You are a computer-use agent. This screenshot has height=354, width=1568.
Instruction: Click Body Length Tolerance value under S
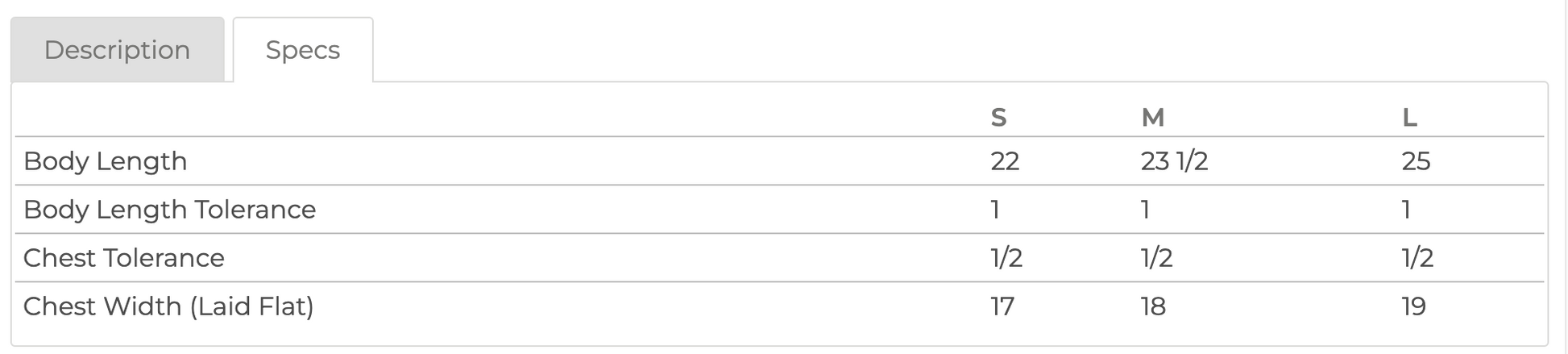coord(995,210)
